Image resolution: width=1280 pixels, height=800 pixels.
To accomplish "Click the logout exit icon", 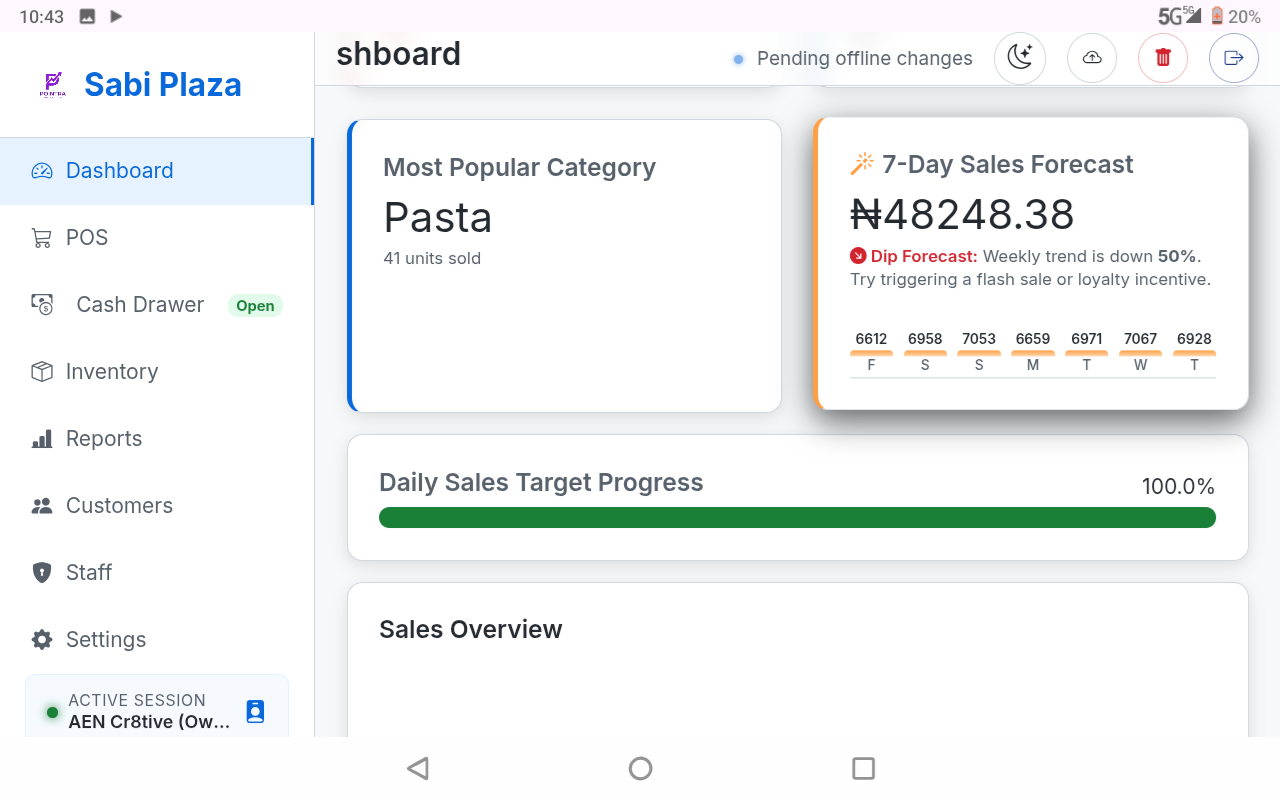I will pos(1234,58).
